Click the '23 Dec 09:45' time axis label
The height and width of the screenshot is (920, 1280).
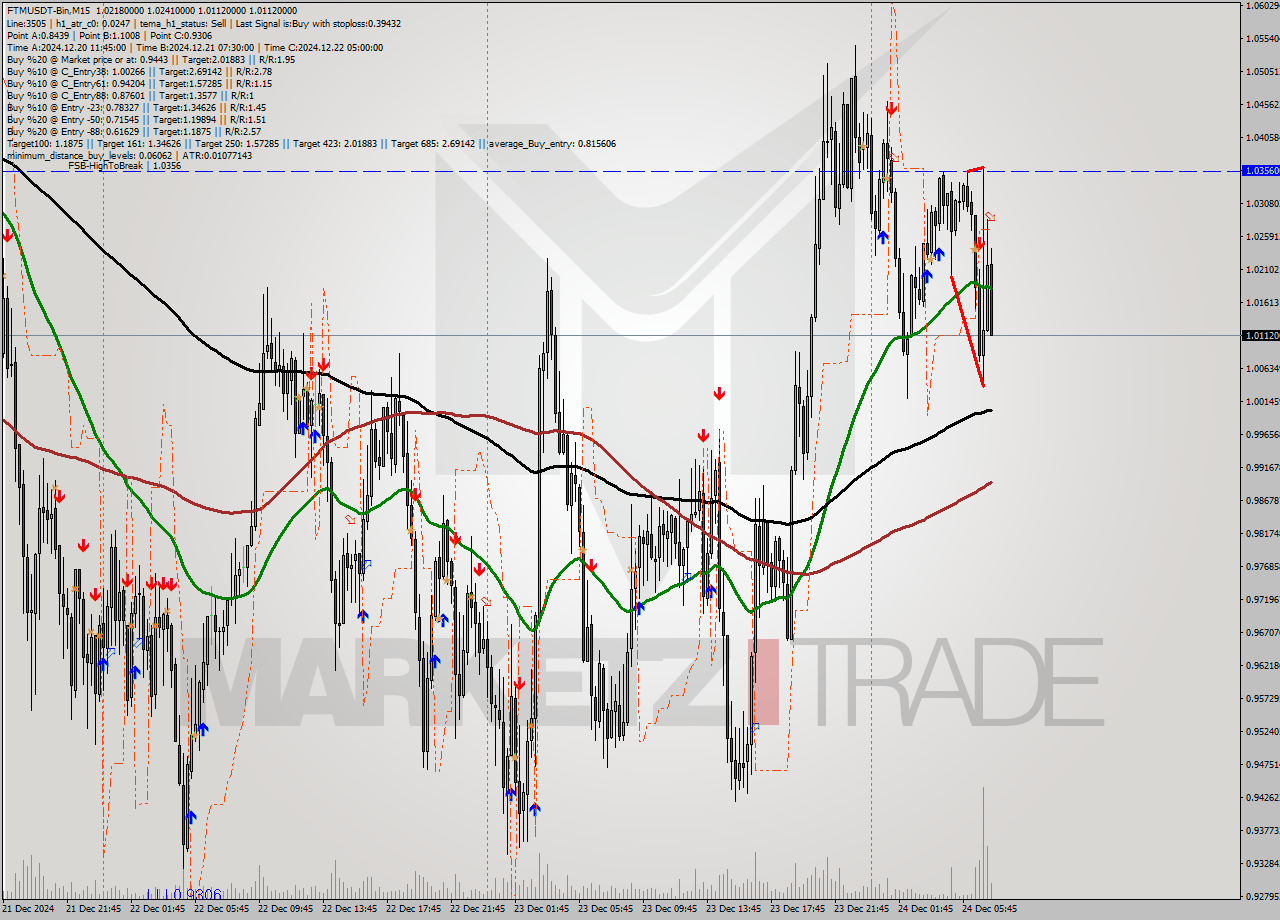(x=669, y=909)
